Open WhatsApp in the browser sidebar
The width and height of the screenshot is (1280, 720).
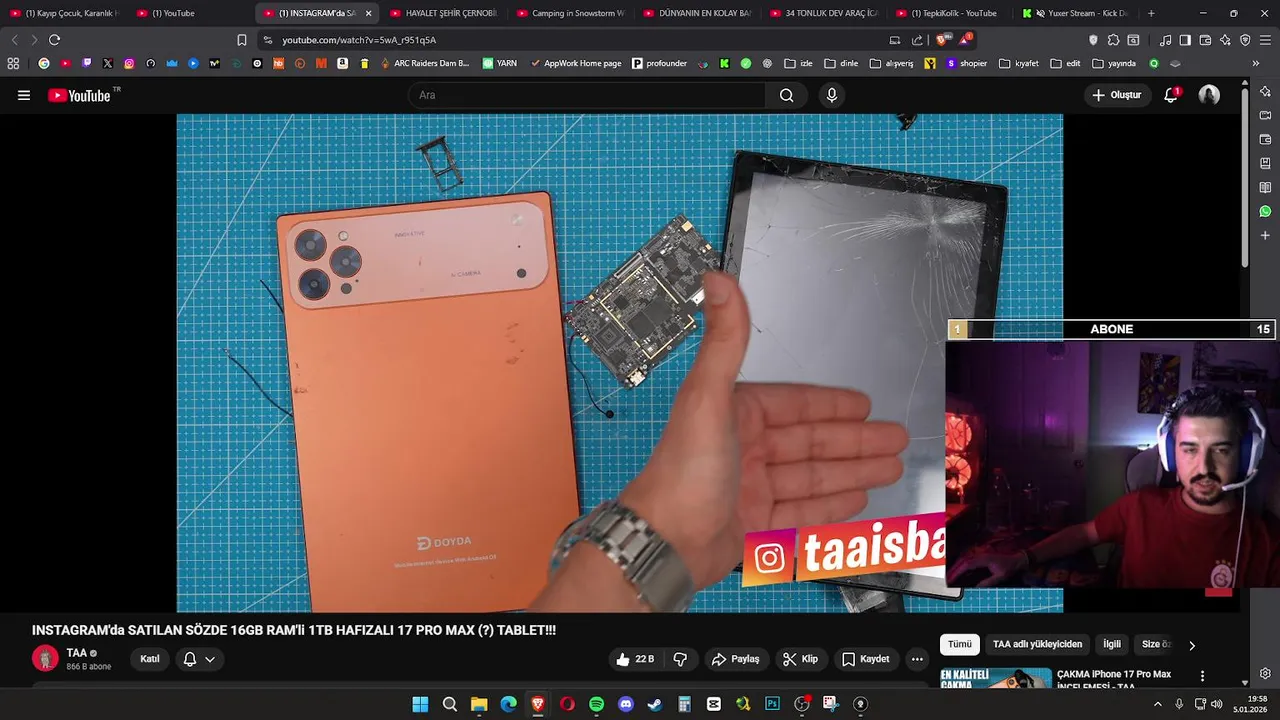1265,211
